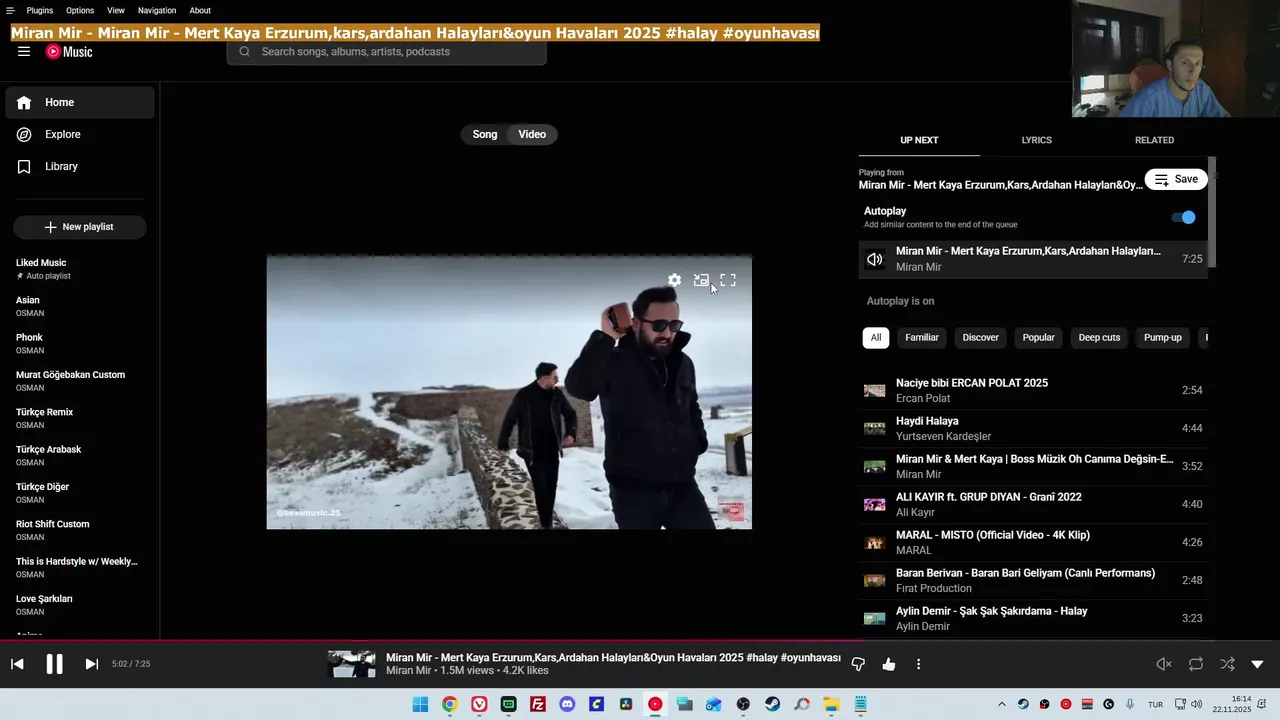
Task: Click the YouTube Music logo
Action: coord(69,52)
